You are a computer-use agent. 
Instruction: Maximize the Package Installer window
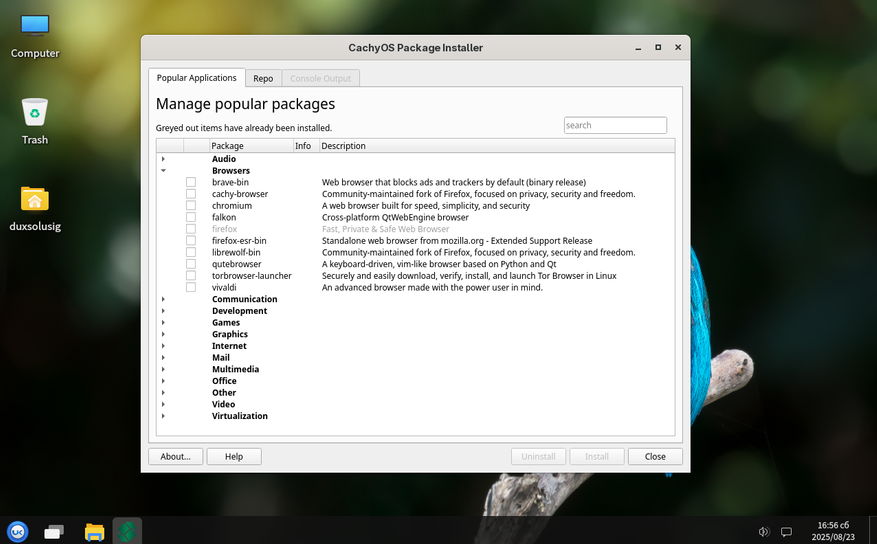(658, 48)
